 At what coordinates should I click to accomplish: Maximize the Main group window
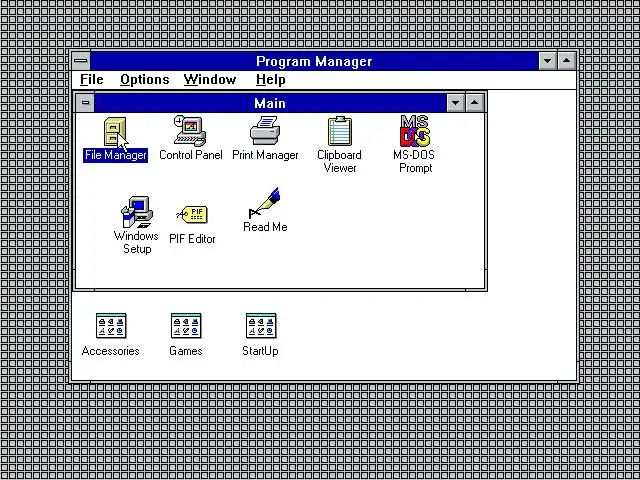(474, 103)
